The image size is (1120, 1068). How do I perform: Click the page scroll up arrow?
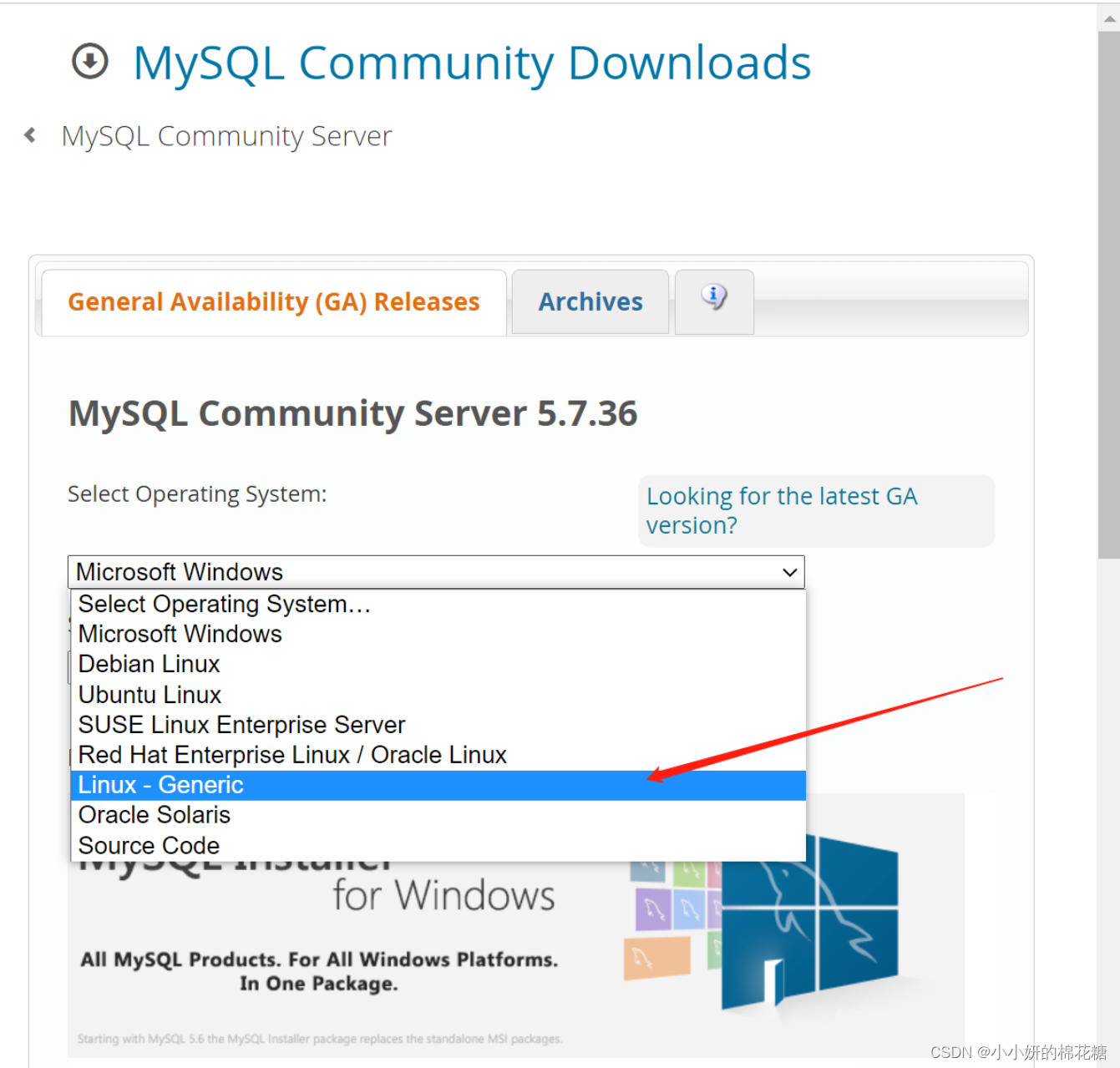[x=1109, y=18]
